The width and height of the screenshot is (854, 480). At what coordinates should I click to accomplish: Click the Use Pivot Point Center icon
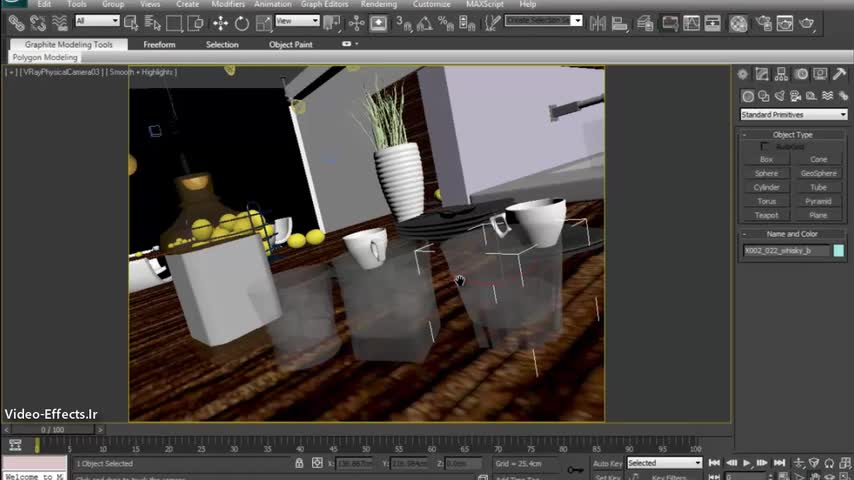coord(331,23)
